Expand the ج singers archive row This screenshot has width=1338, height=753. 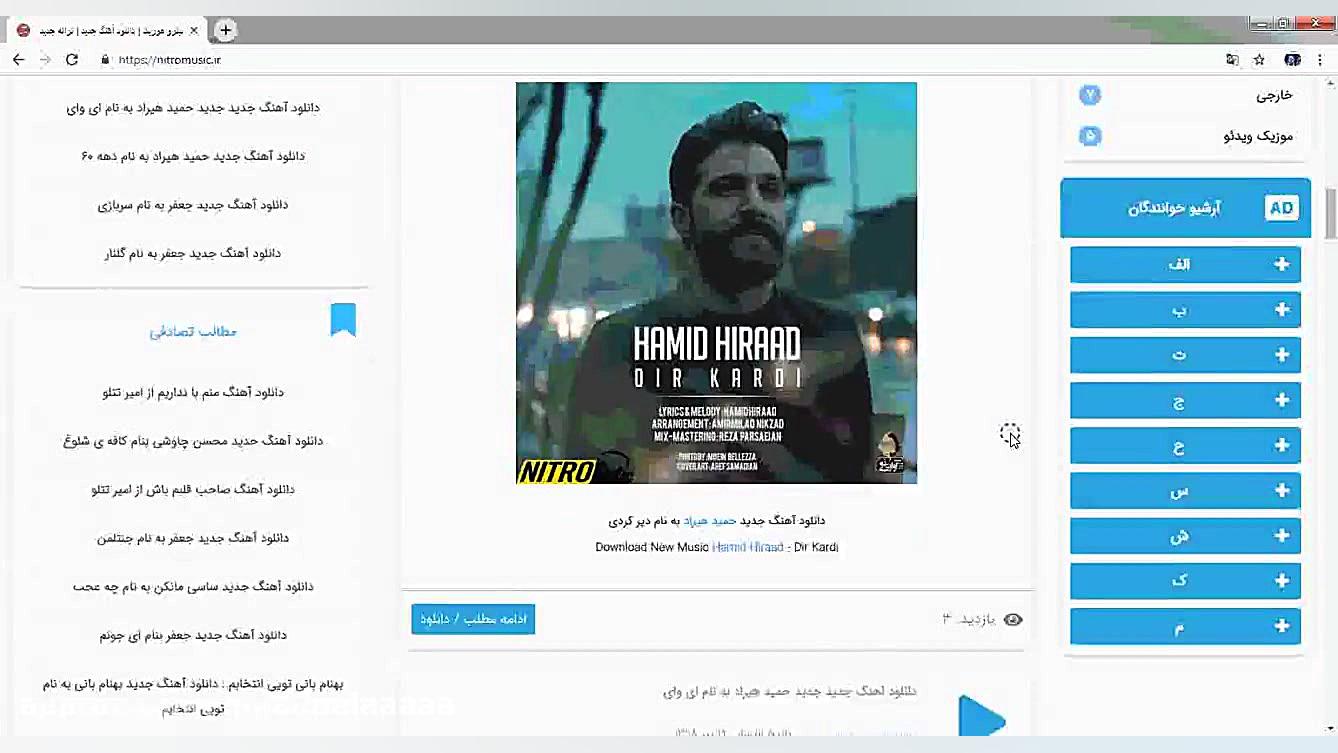(1185, 401)
